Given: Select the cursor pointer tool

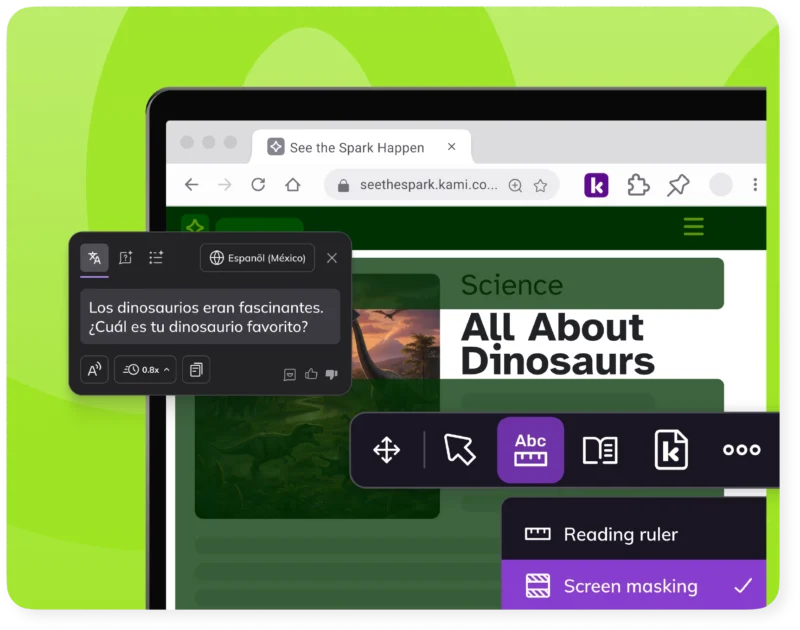Looking at the screenshot, I should pyautogui.click(x=459, y=449).
